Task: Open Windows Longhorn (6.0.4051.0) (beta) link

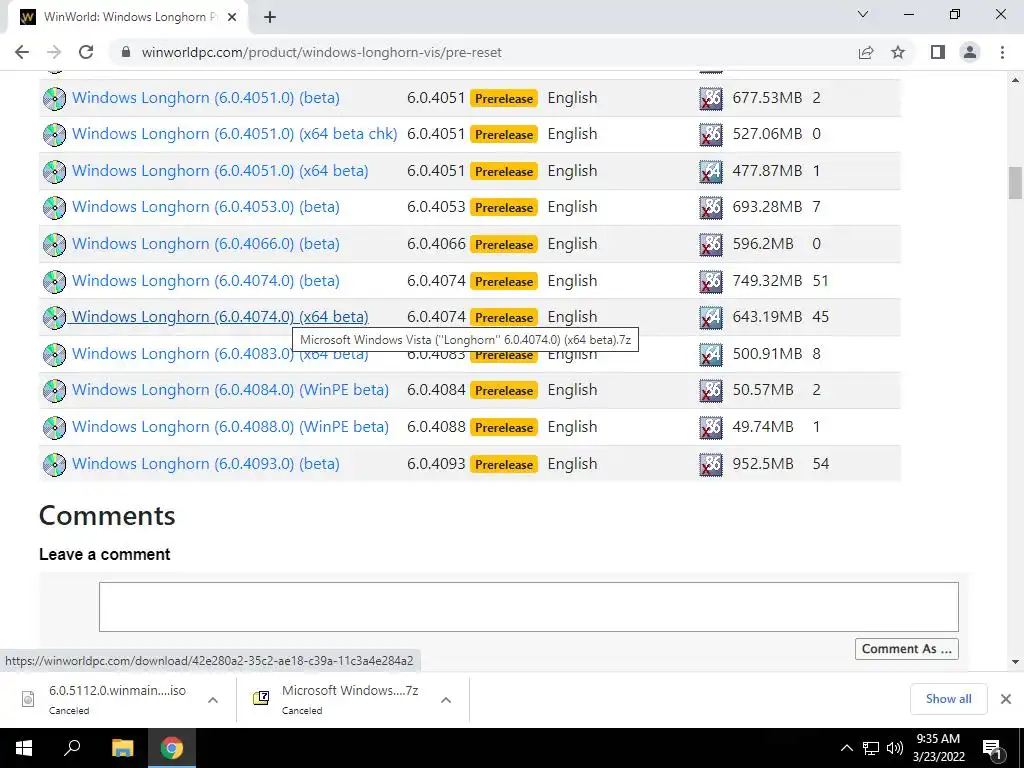Action: click(206, 98)
